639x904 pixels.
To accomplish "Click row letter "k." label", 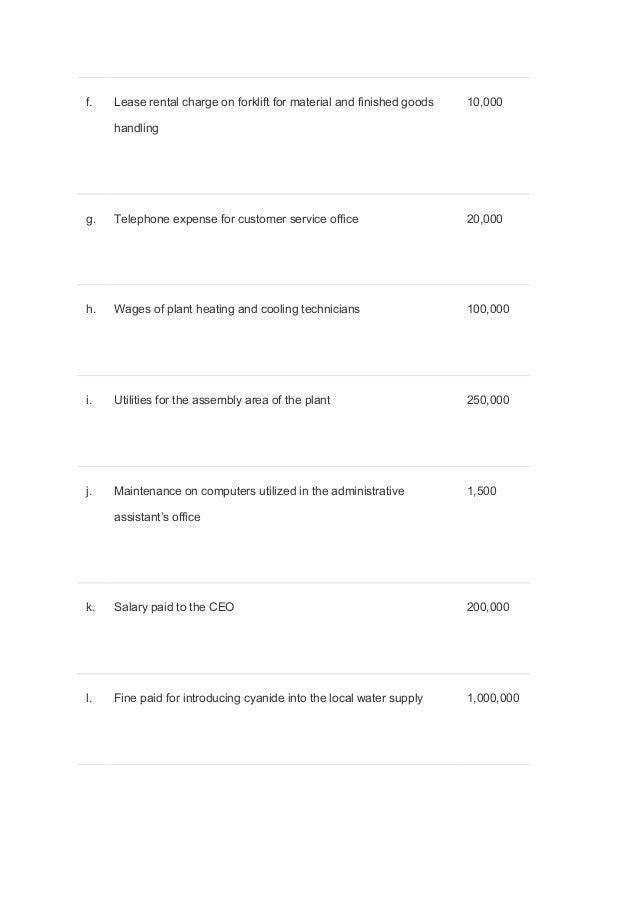I will click(90, 607).
